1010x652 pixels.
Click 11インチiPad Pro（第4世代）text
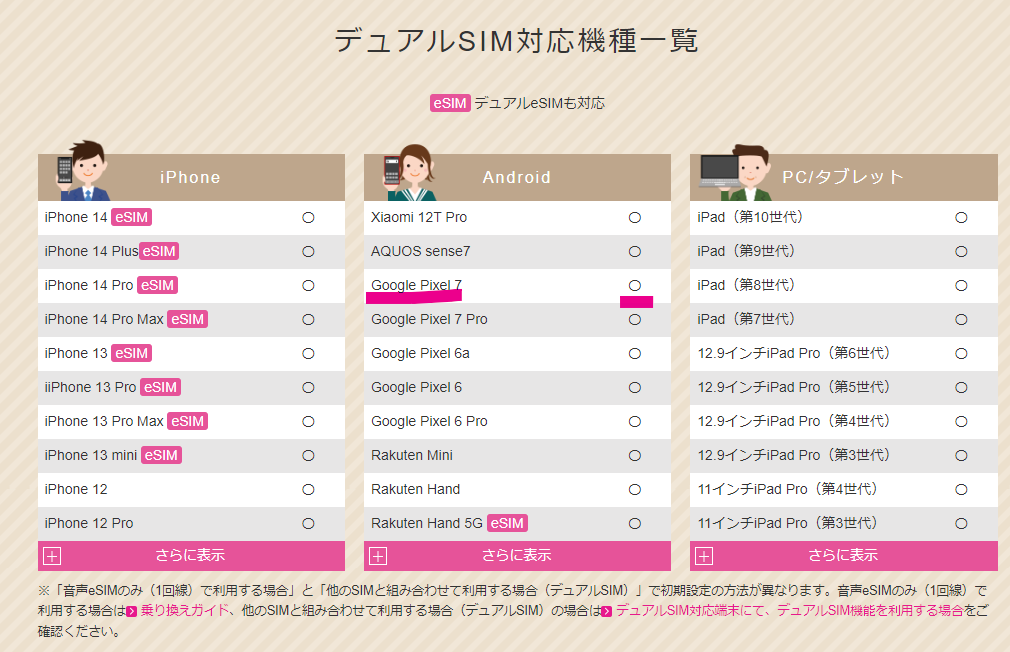point(790,490)
